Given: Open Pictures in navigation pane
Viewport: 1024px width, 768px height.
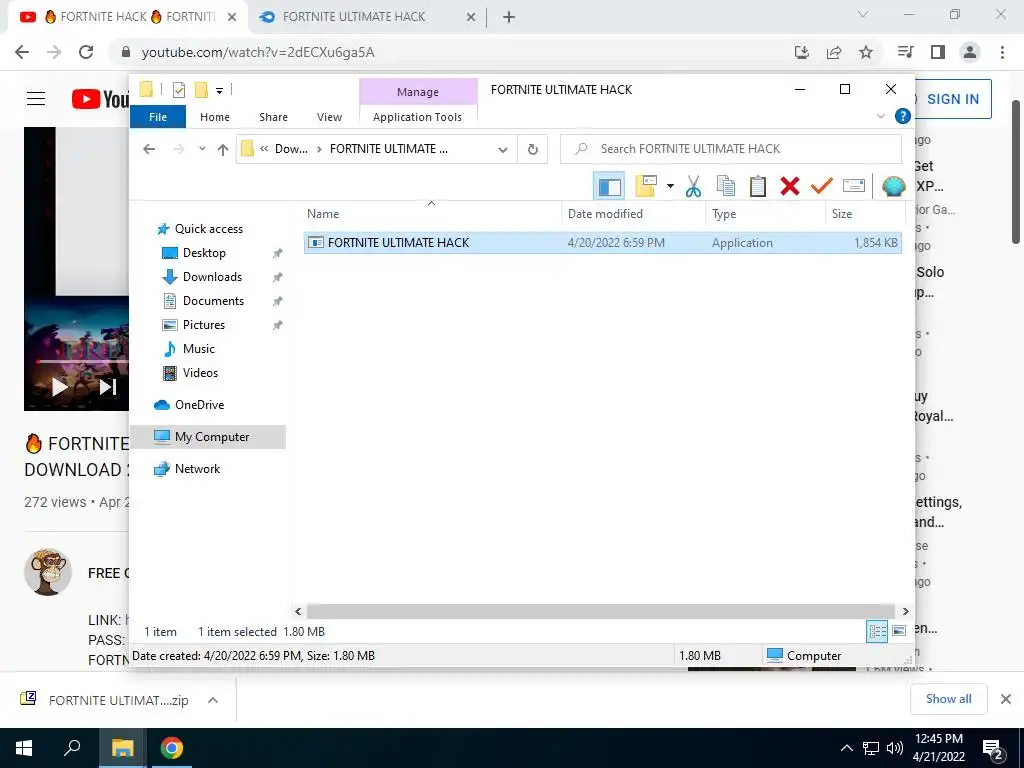Looking at the screenshot, I should 204,325.
